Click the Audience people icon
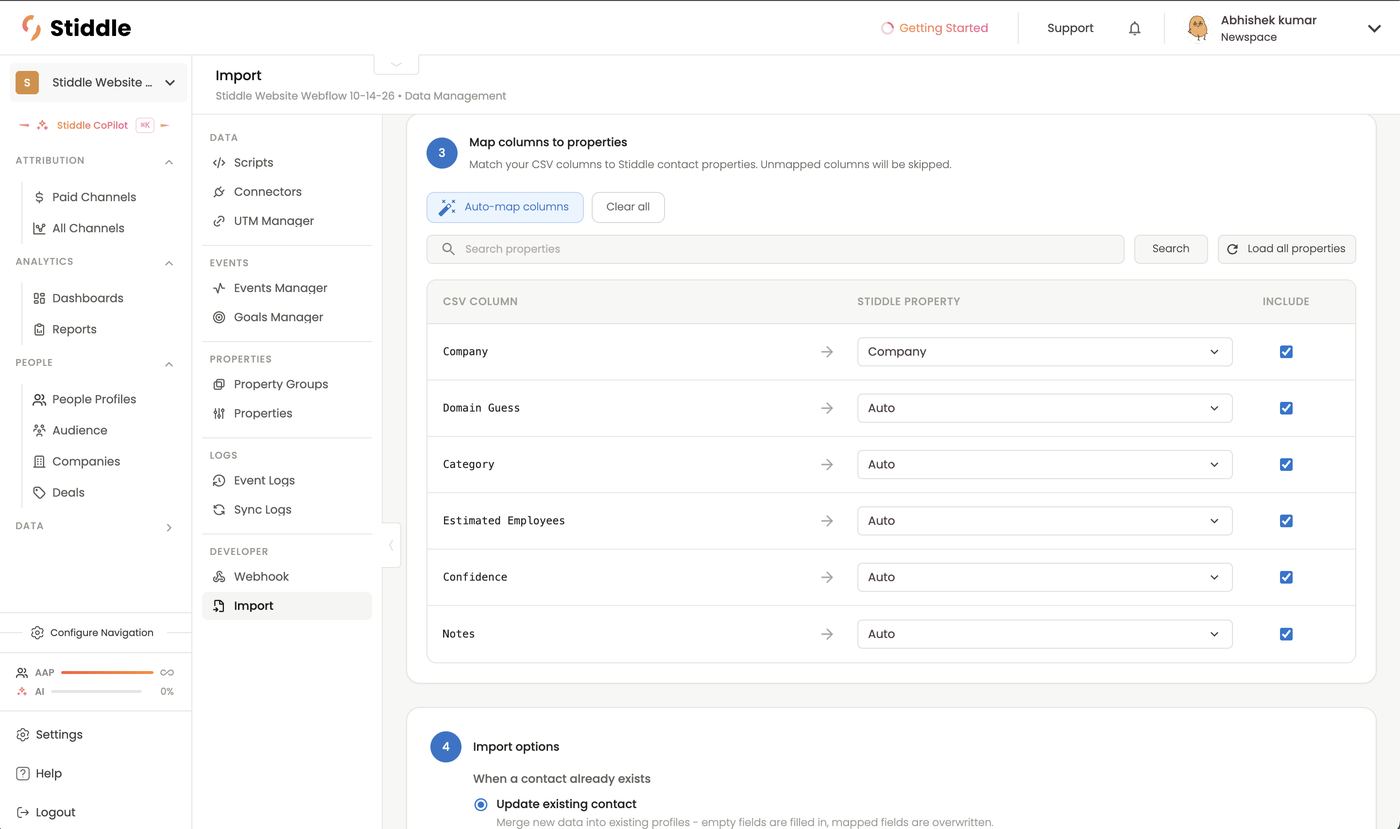The image size is (1400, 829). (39, 430)
